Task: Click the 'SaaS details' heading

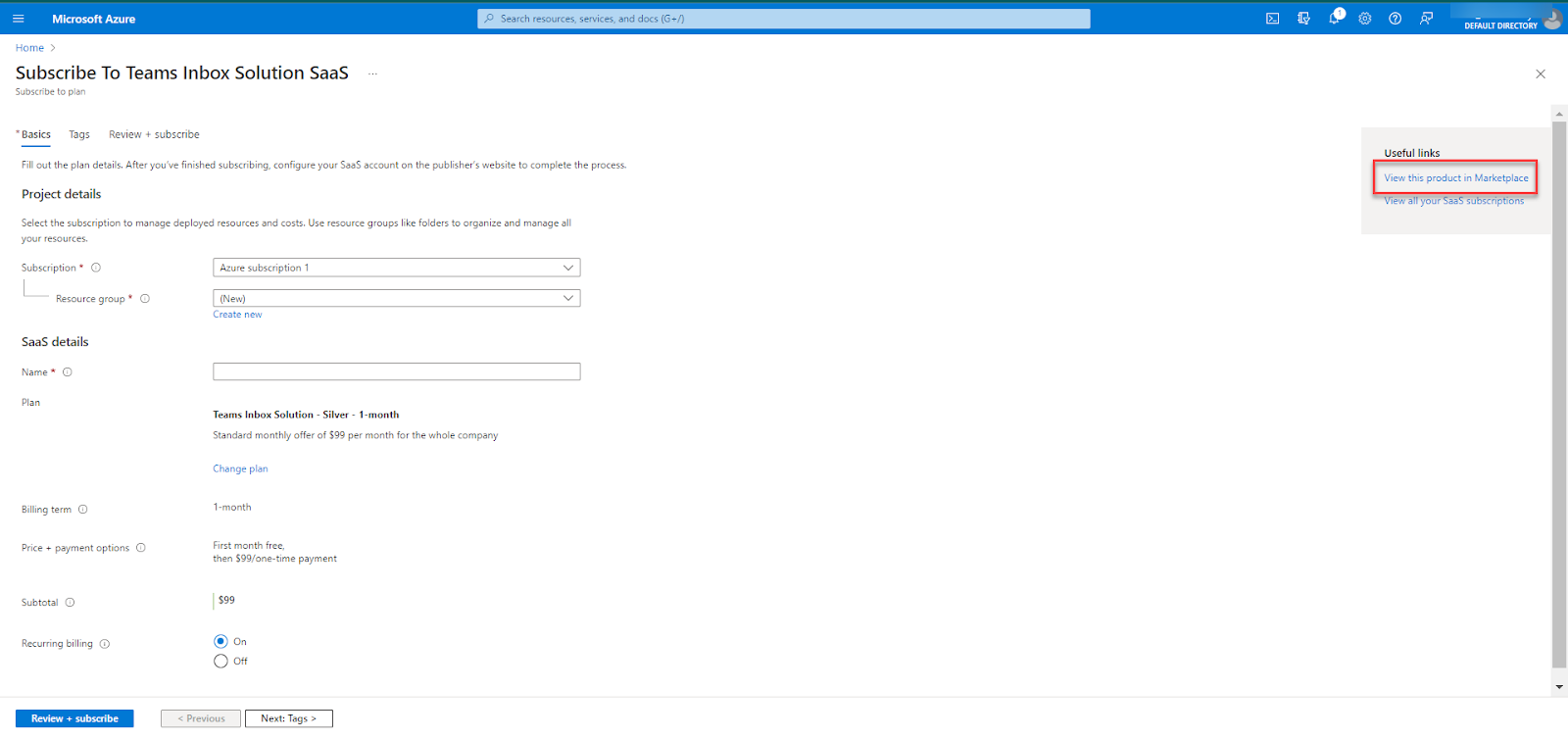Action: click(x=55, y=342)
